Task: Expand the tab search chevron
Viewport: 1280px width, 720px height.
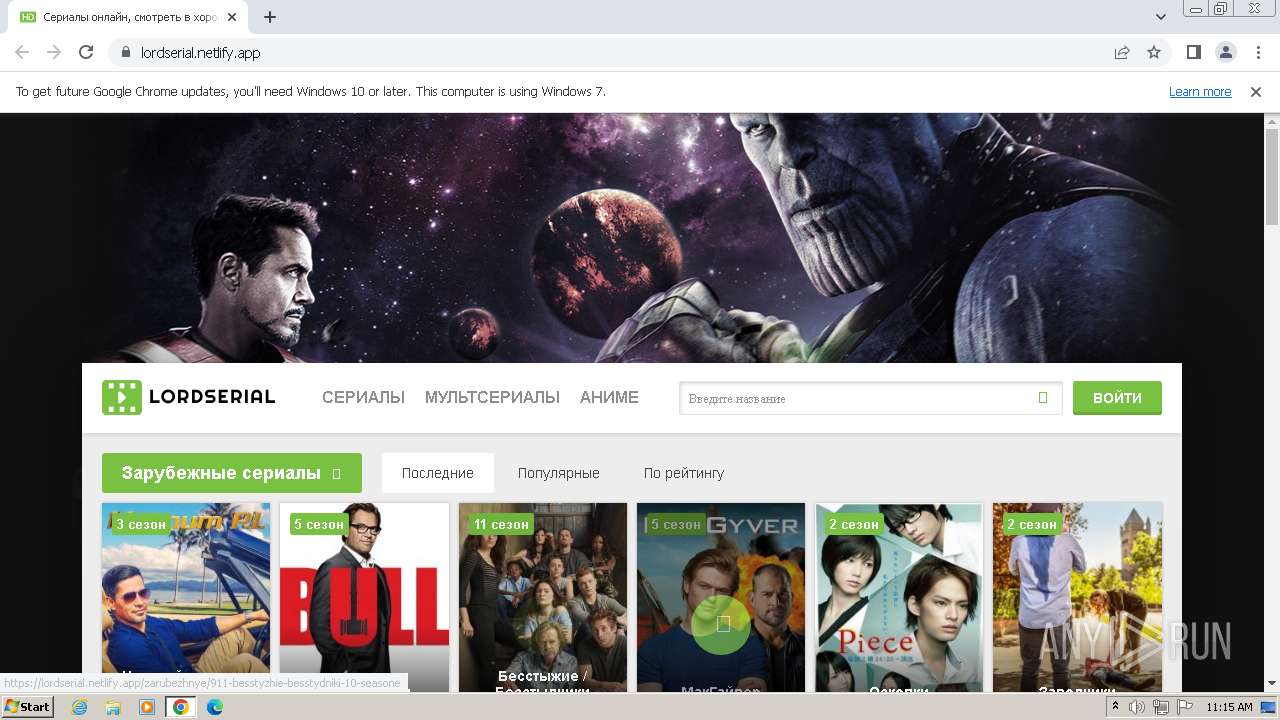Action: 1161,17
